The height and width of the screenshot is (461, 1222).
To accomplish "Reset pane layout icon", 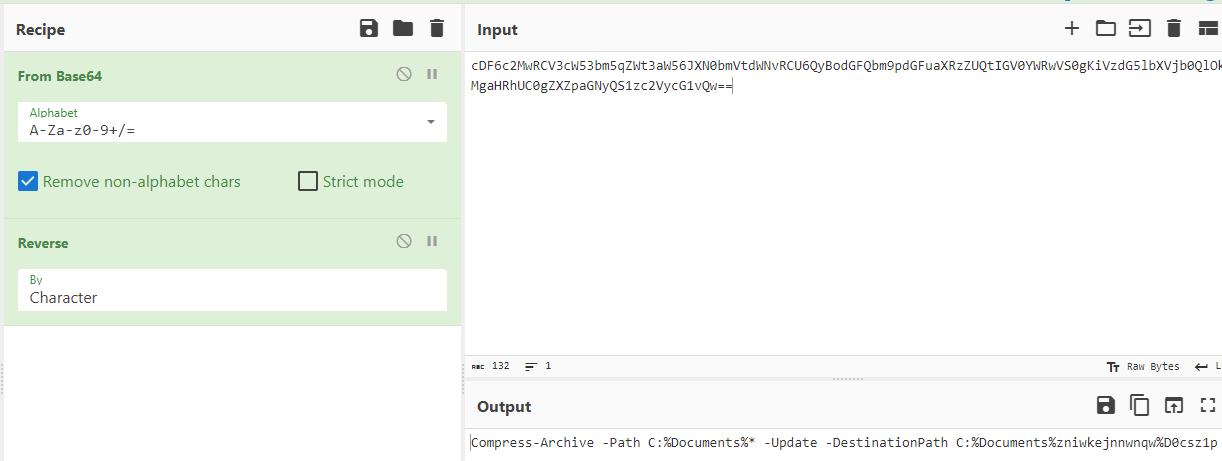I will [x=1208, y=28].
